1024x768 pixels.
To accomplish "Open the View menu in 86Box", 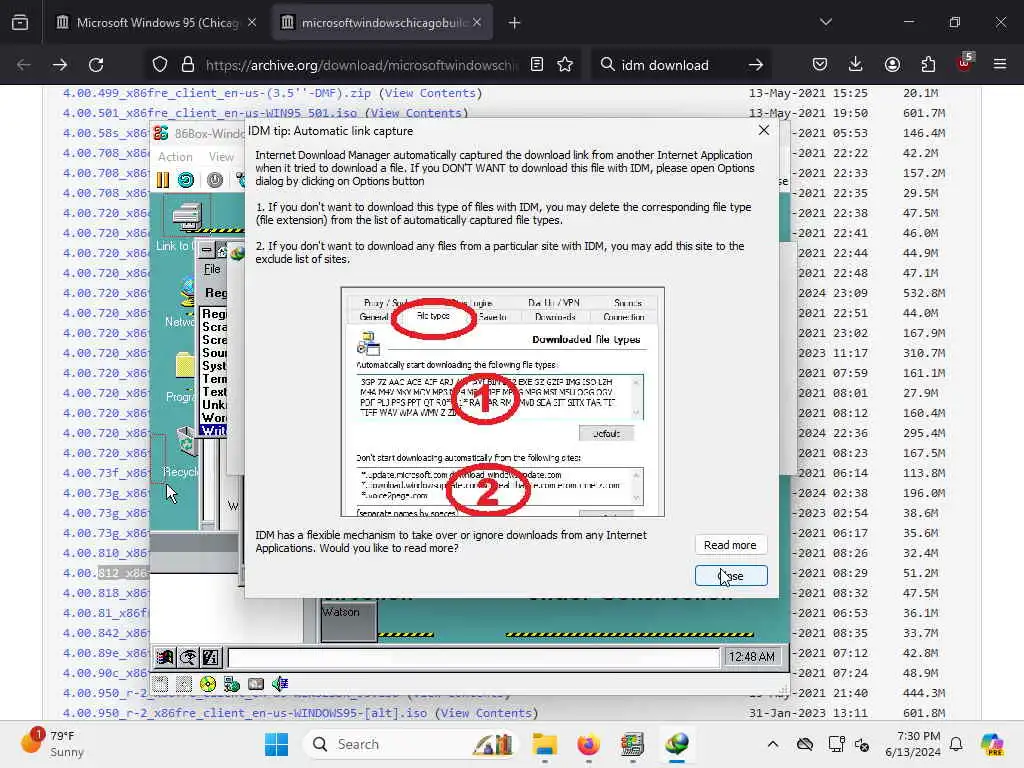I will click(x=221, y=157).
